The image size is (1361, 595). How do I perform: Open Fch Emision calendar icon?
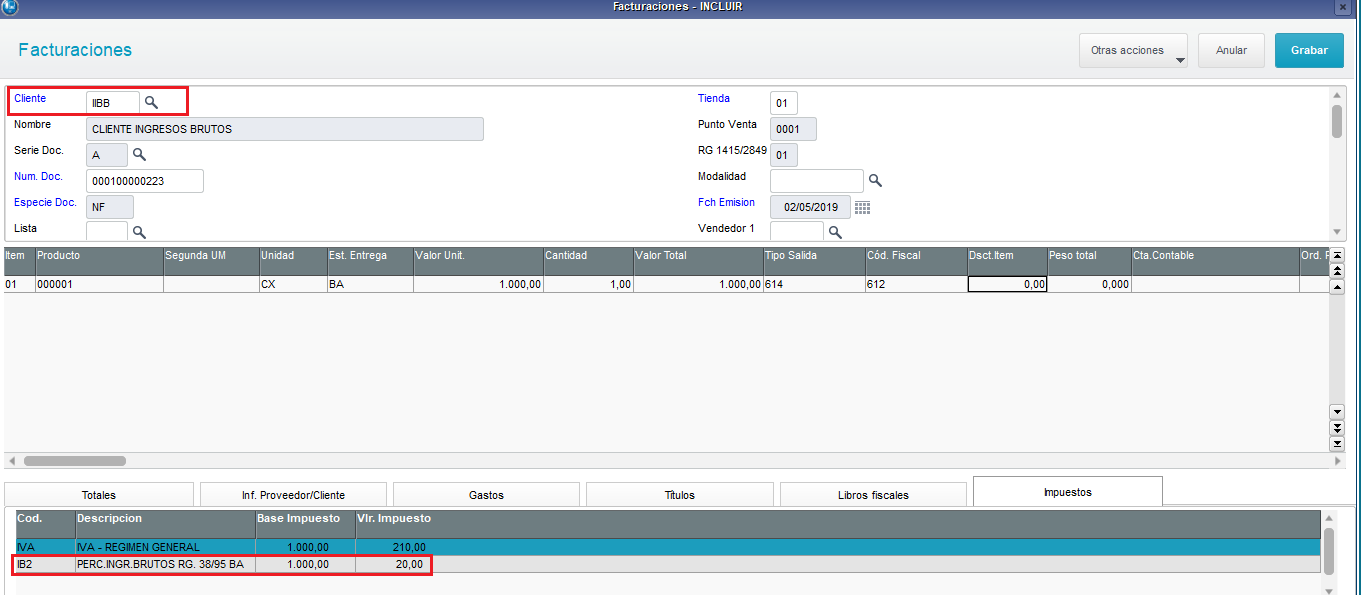862,207
